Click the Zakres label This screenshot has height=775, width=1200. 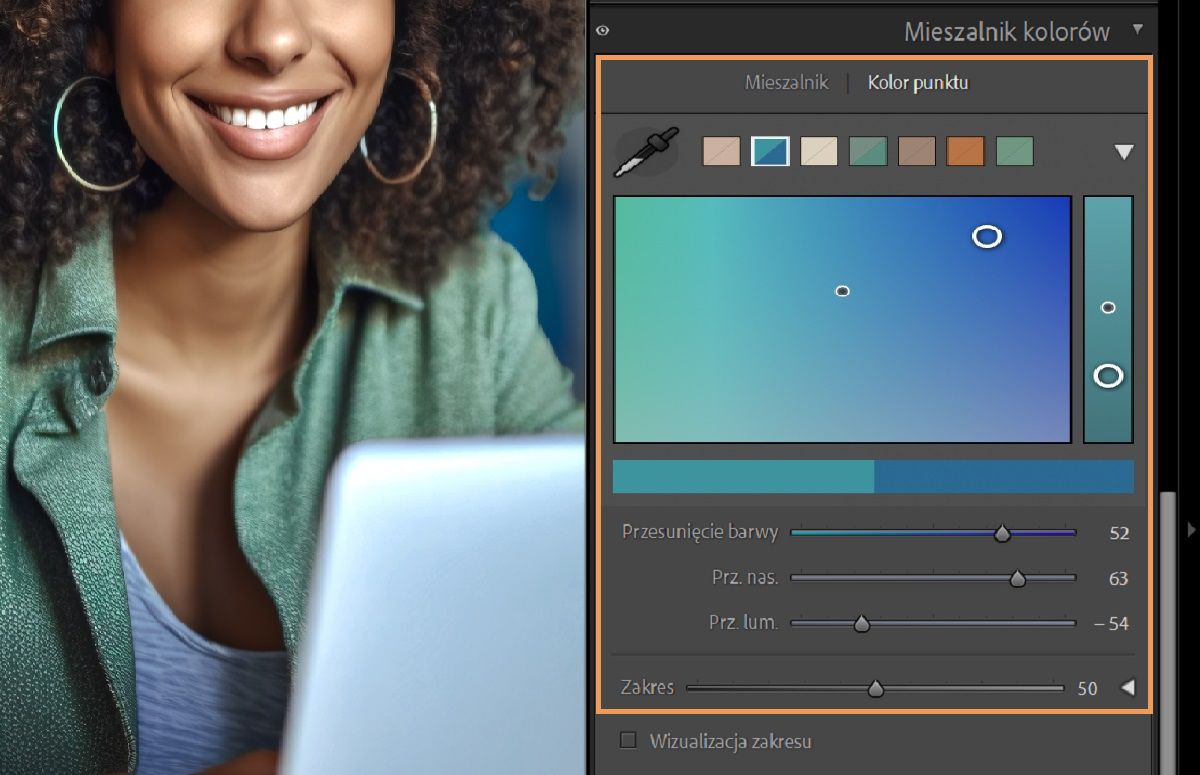[647, 688]
